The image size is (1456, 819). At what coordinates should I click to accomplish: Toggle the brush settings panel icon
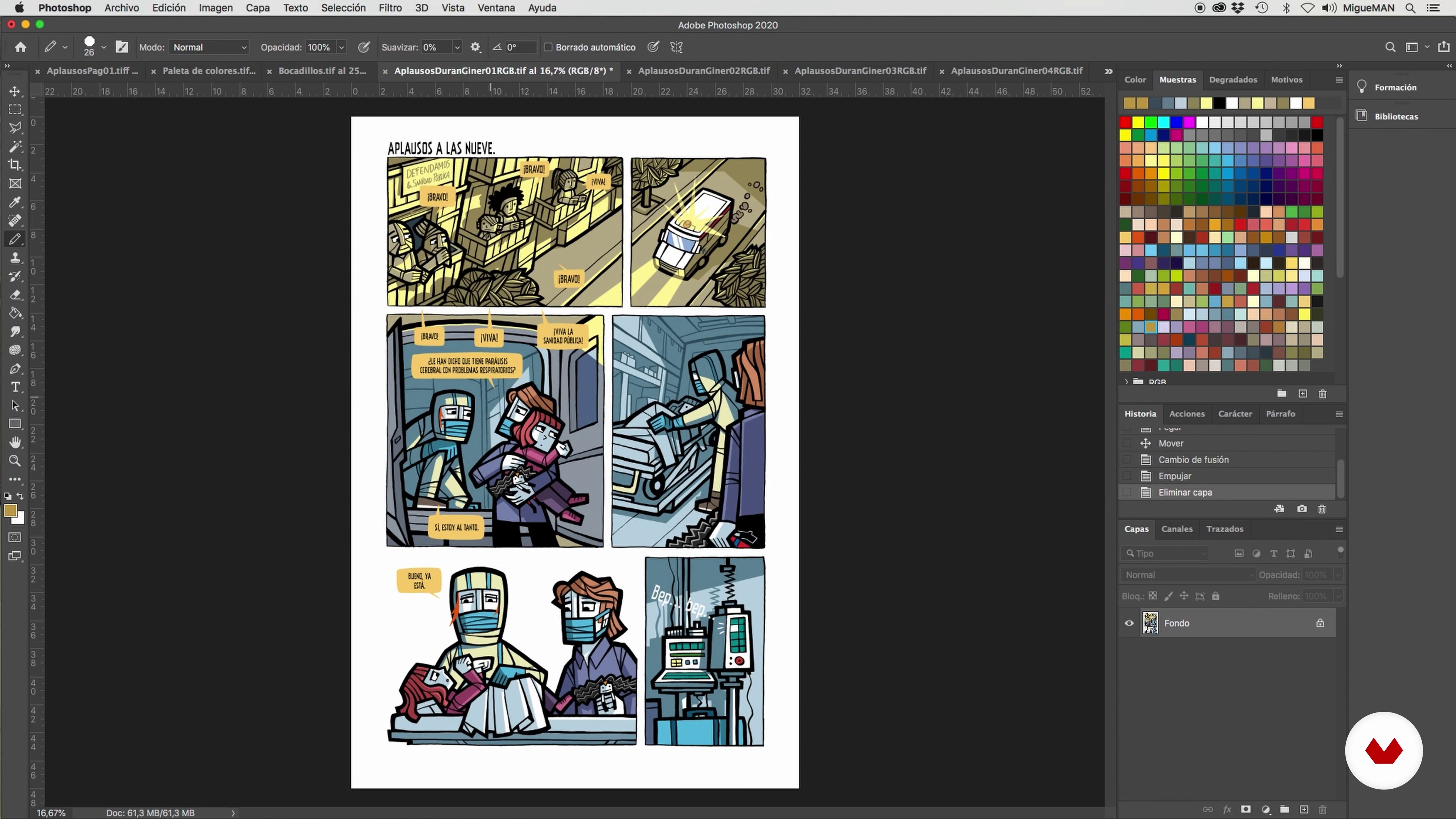pyautogui.click(x=121, y=47)
